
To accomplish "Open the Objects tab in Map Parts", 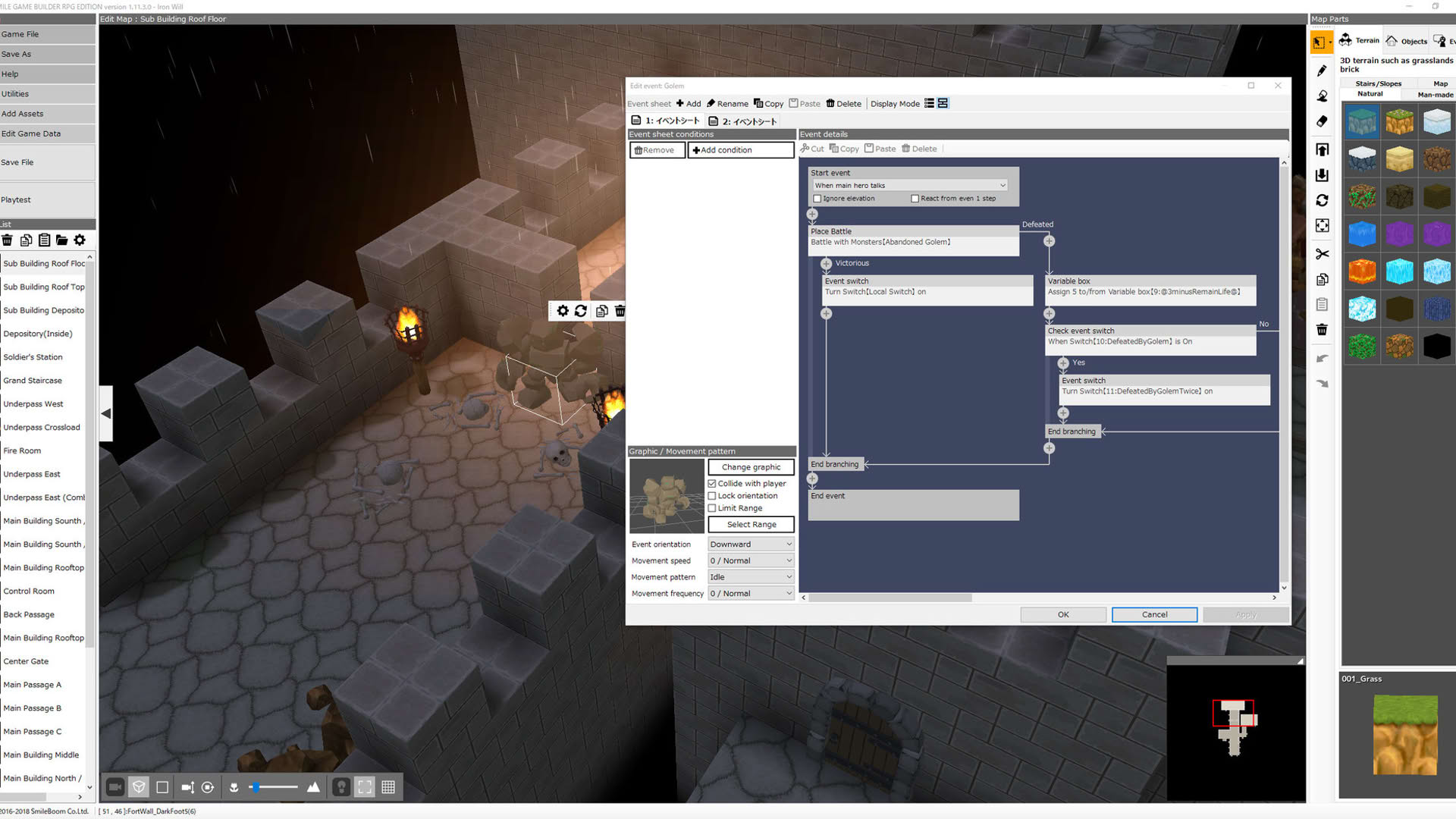I will coord(1407,41).
